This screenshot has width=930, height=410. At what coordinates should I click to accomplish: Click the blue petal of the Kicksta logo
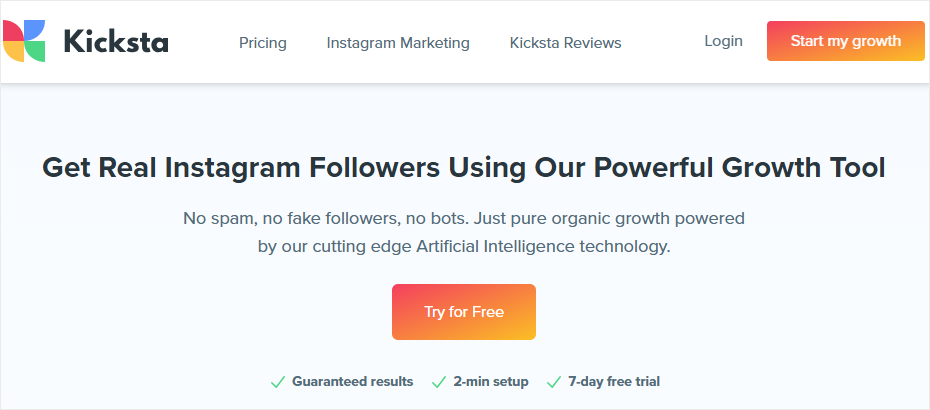(34, 30)
